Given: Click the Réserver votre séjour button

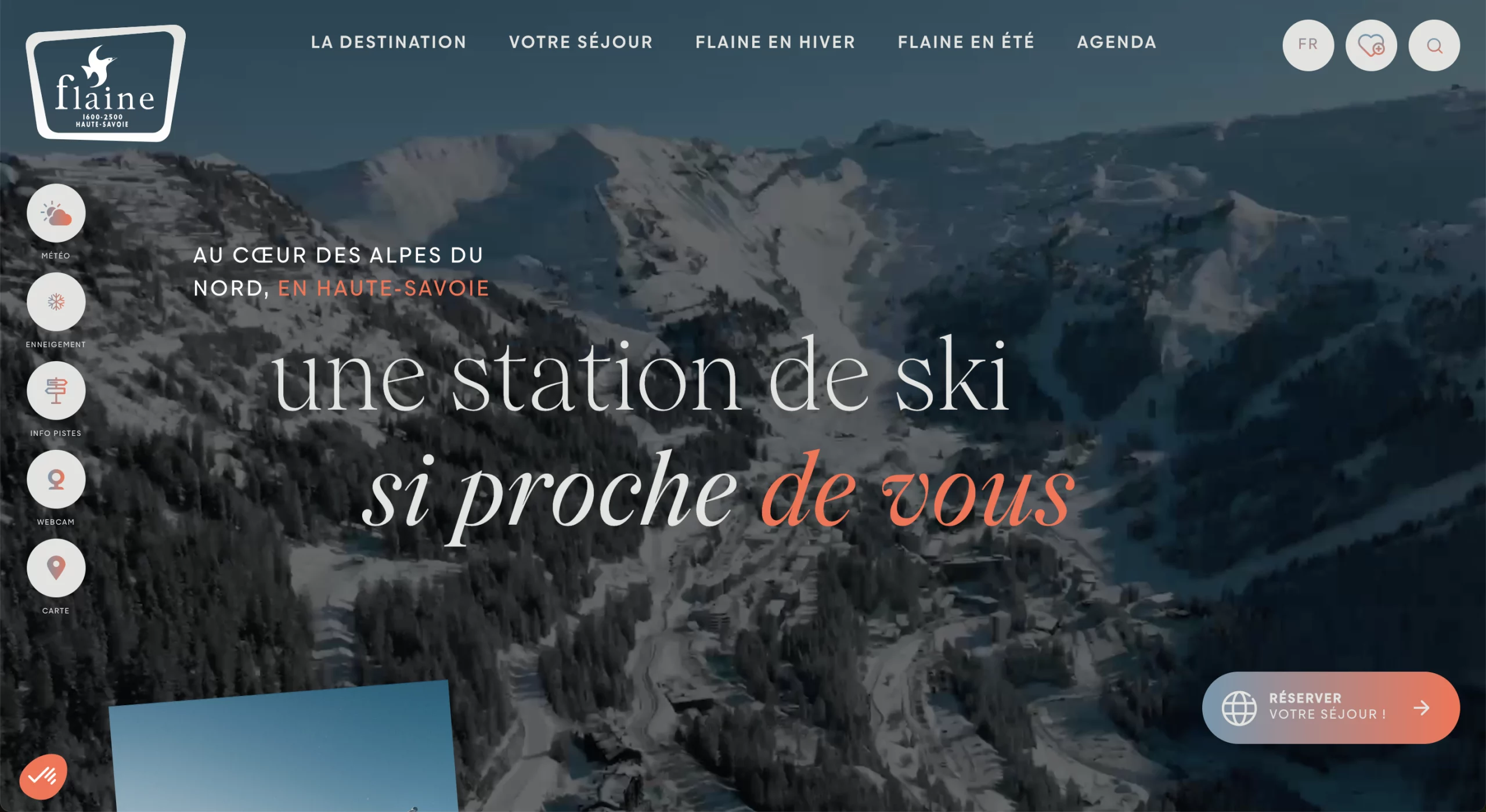Looking at the screenshot, I should (x=1330, y=708).
